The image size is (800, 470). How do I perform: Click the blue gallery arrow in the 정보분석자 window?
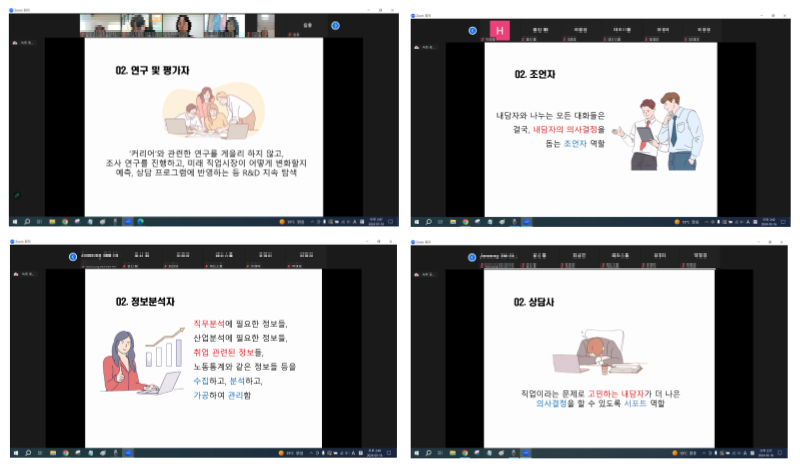pyautogui.click(x=73, y=256)
